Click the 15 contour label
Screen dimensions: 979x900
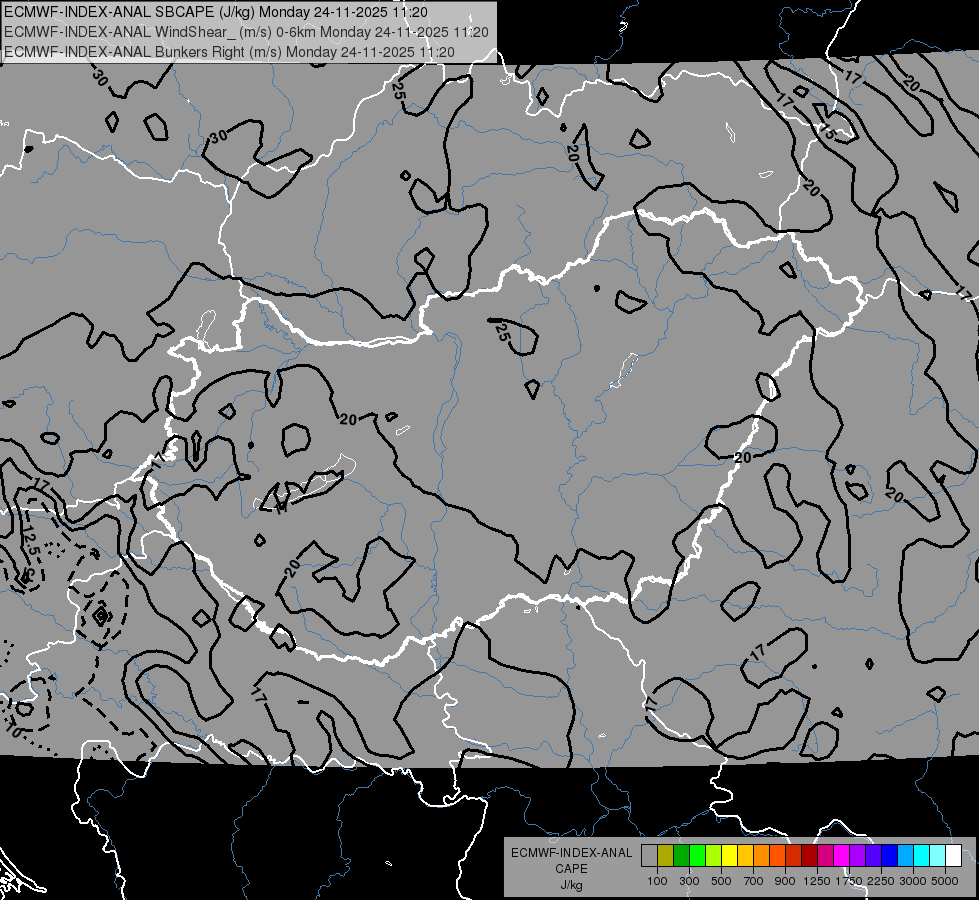point(827,132)
